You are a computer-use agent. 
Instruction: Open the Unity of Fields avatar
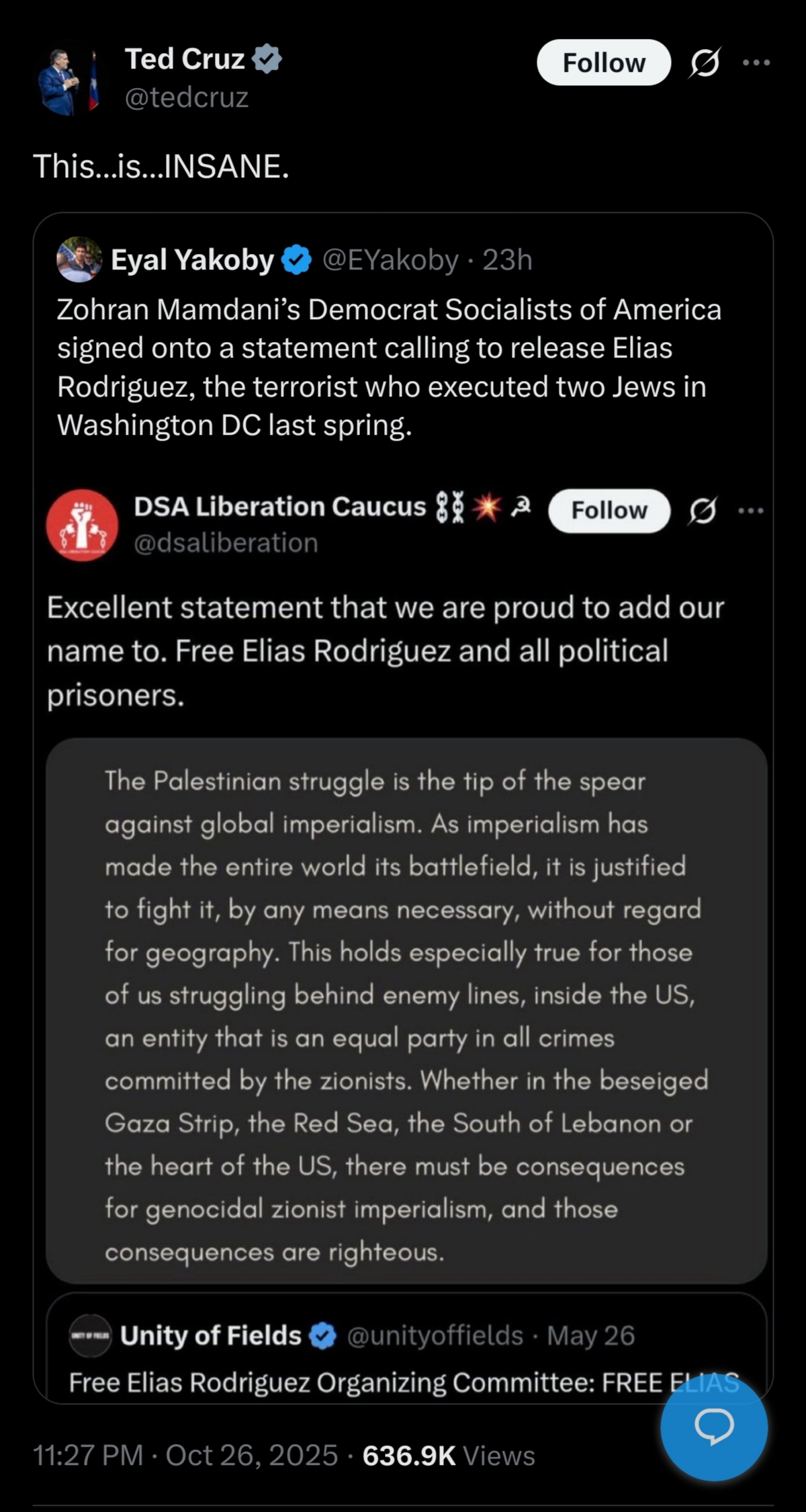(90, 1335)
